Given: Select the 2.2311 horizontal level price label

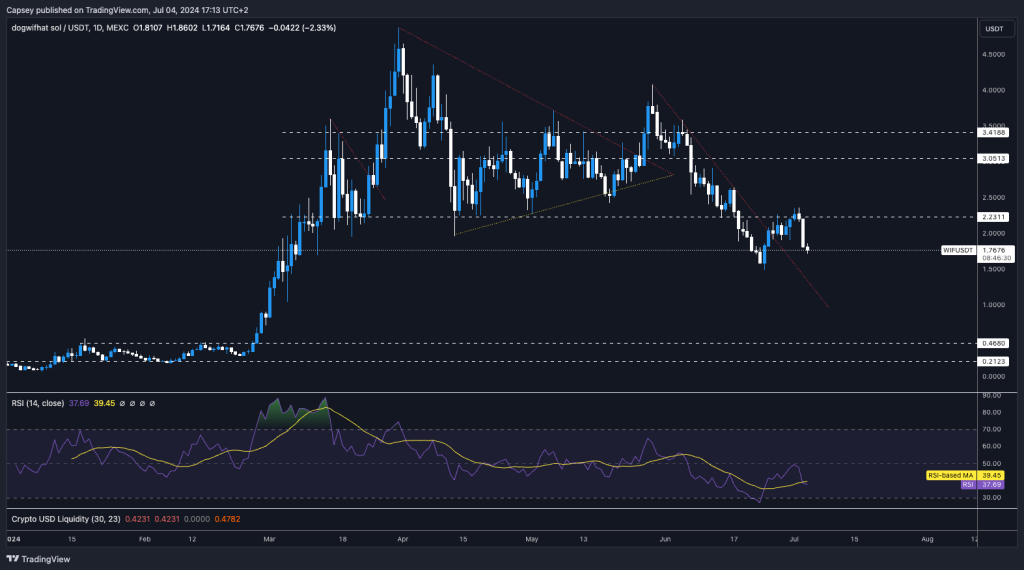Looking at the screenshot, I should [993, 217].
